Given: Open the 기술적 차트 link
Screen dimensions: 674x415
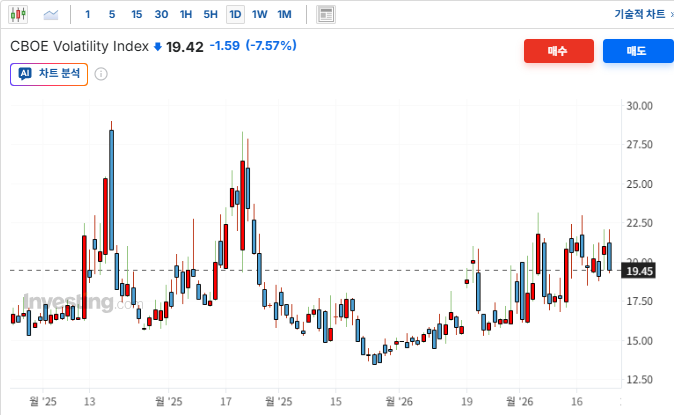Looking at the screenshot, I should [x=640, y=14].
